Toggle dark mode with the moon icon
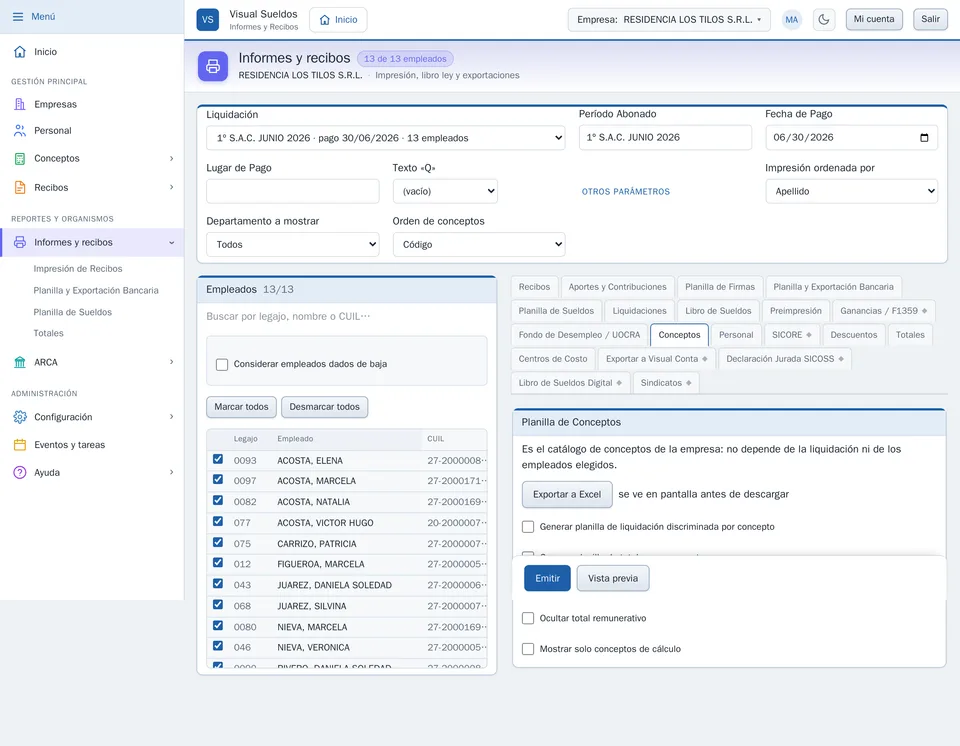960x746 pixels. pyautogui.click(x=823, y=20)
